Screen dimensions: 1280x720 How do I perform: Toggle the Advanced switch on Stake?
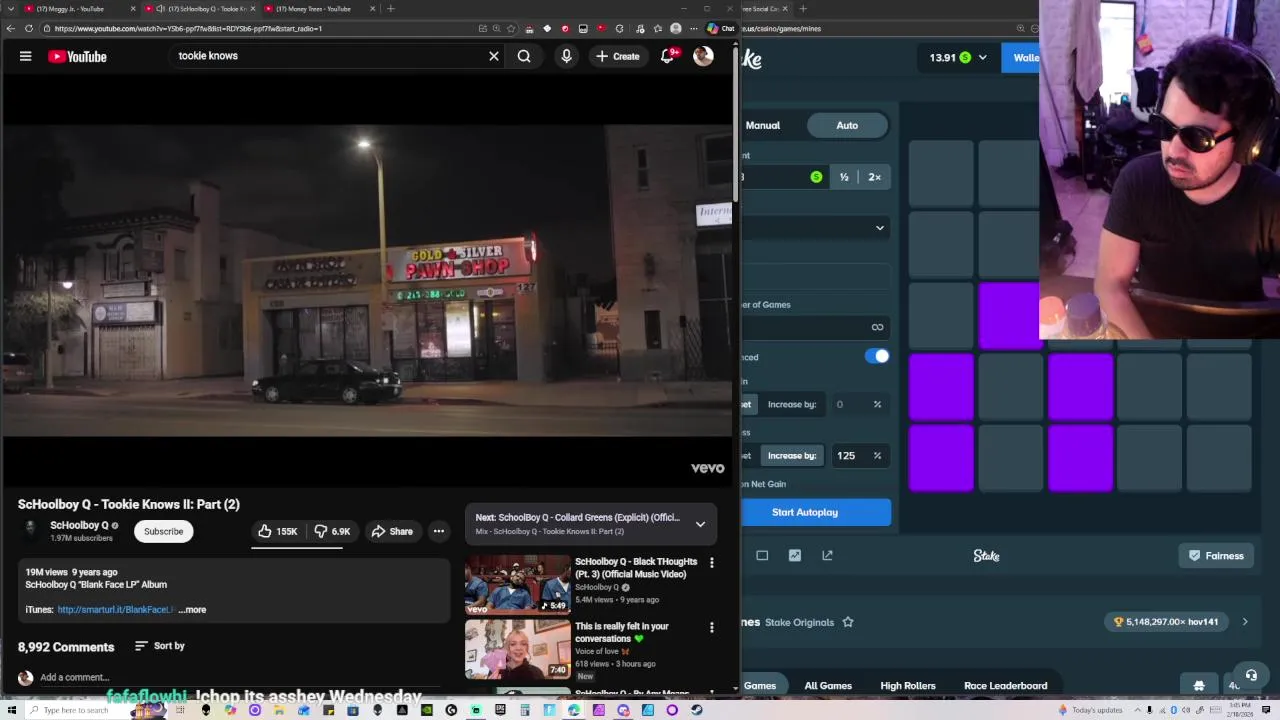point(876,356)
